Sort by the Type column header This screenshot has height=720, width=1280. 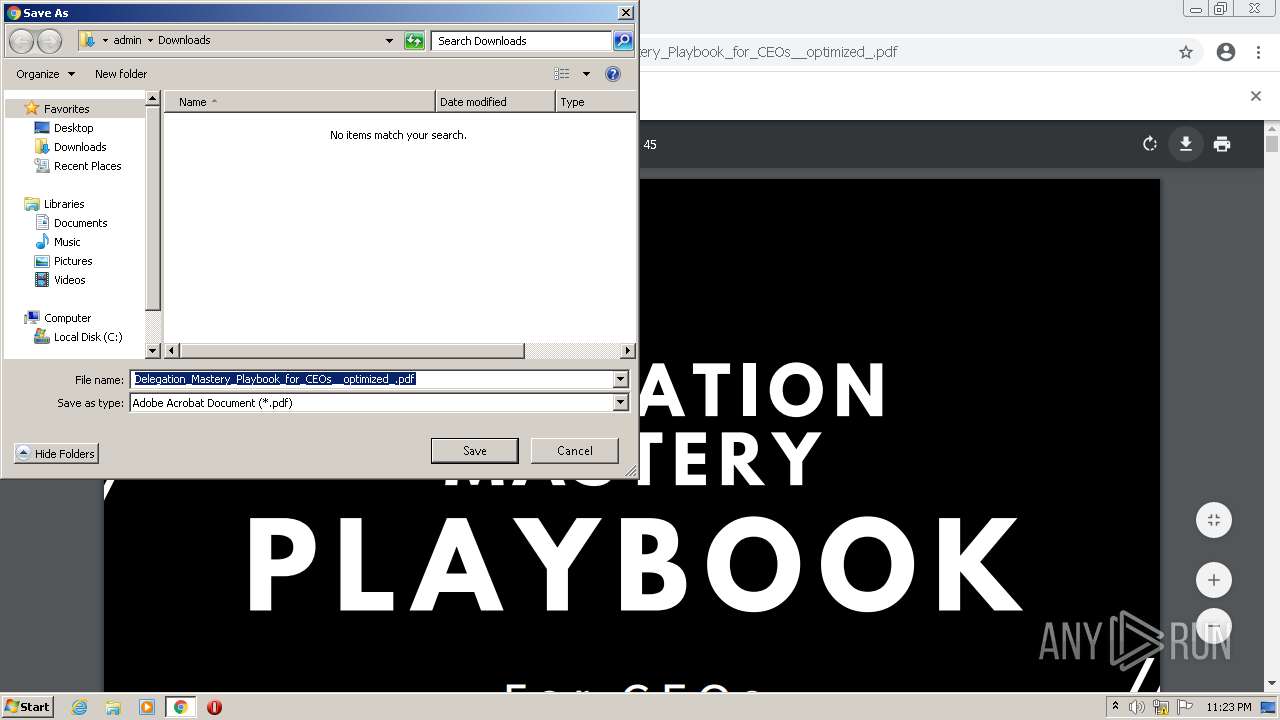596,102
